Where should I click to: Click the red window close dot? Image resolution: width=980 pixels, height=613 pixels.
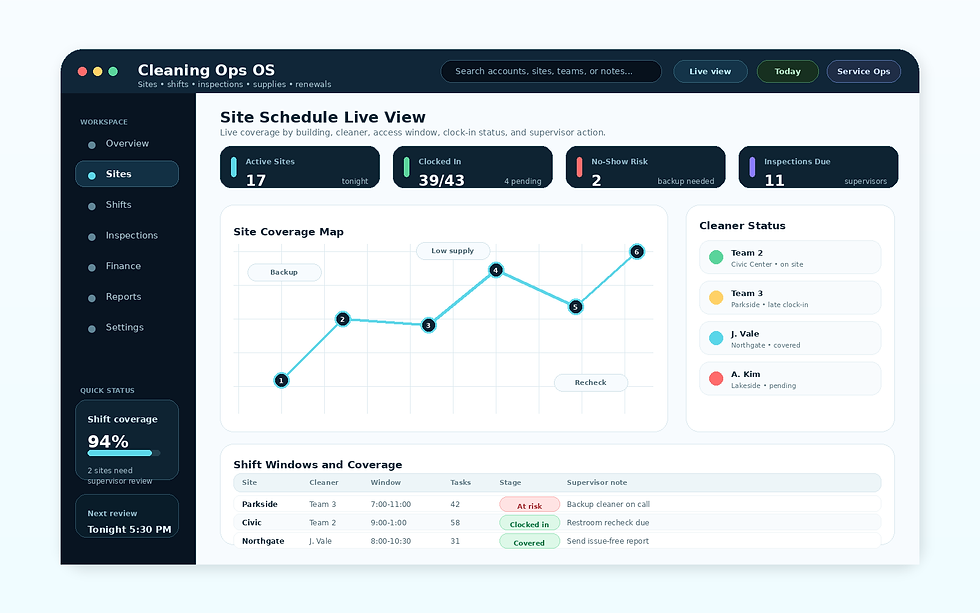pos(82,71)
